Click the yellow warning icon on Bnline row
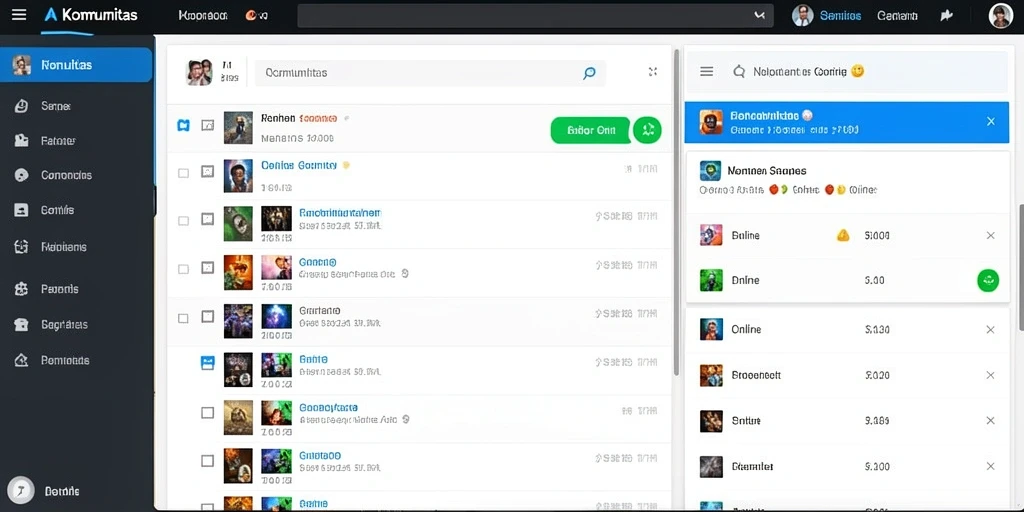The height and width of the screenshot is (512, 1024). click(x=843, y=235)
